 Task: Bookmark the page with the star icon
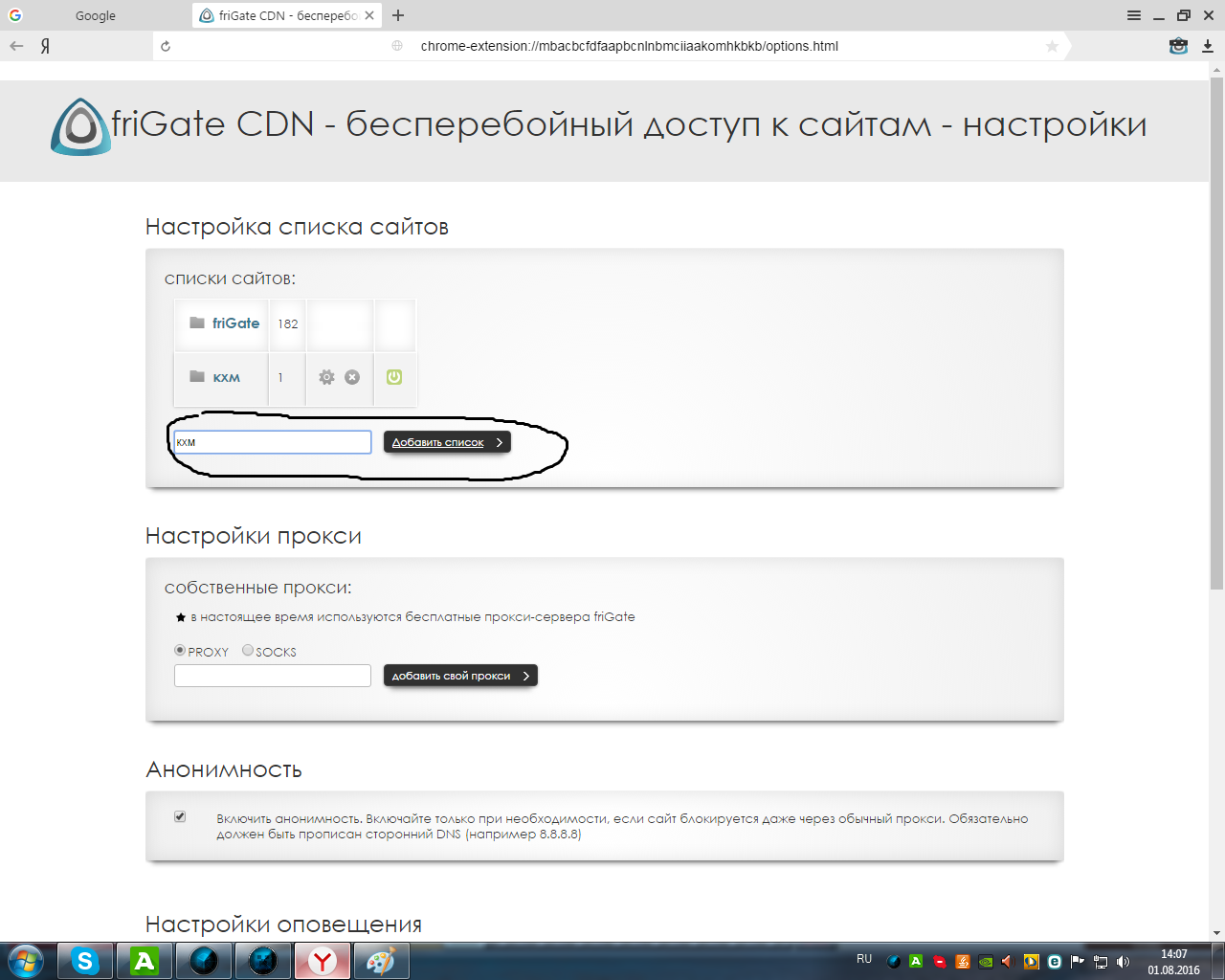(x=1052, y=46)
